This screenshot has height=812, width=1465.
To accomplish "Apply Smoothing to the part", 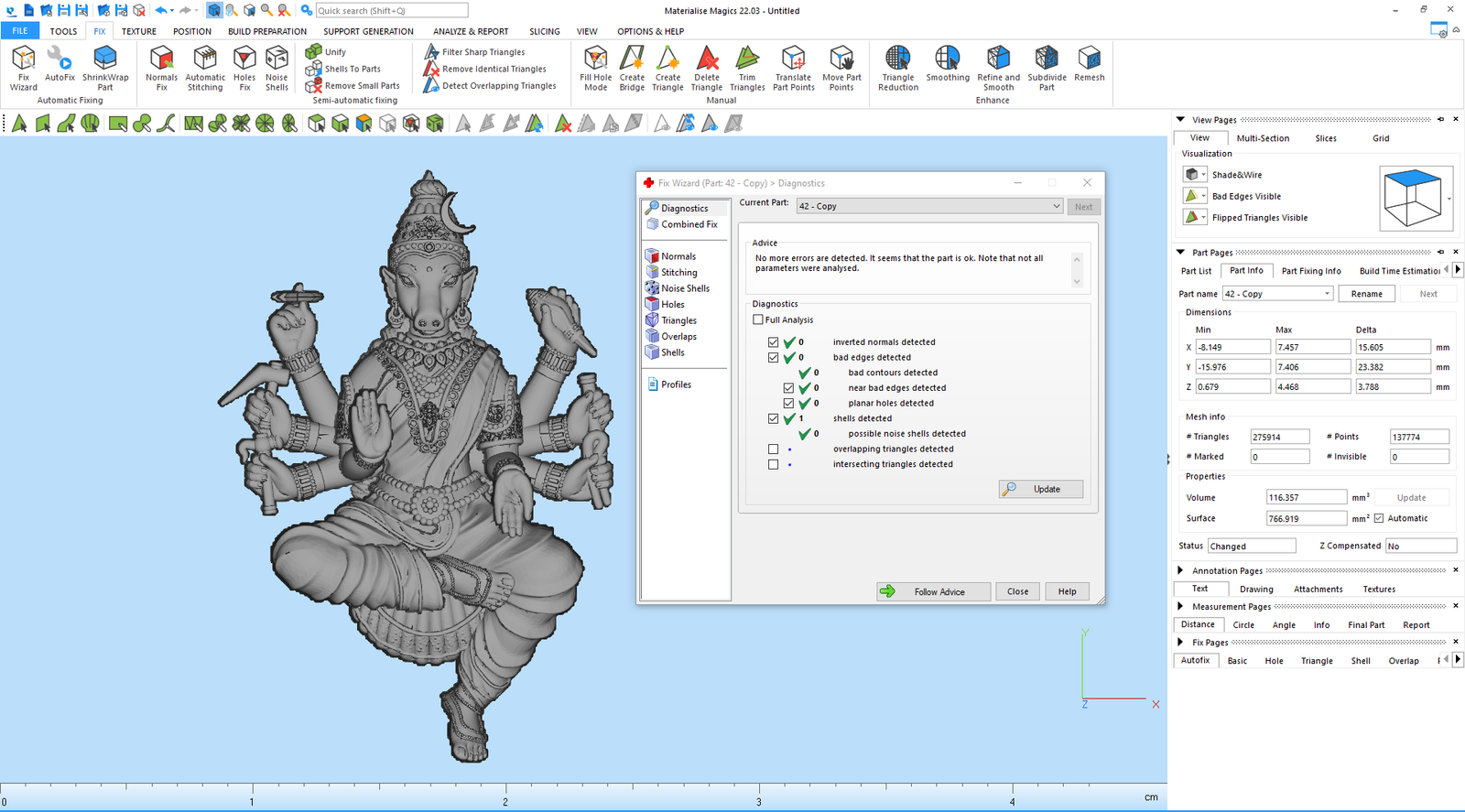I will click(x=948, y=64).
